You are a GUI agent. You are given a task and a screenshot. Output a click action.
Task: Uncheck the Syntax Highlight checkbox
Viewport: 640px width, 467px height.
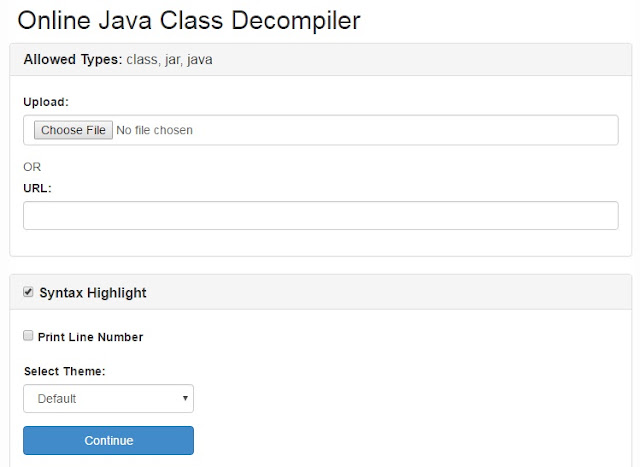(x=28, y=292)
